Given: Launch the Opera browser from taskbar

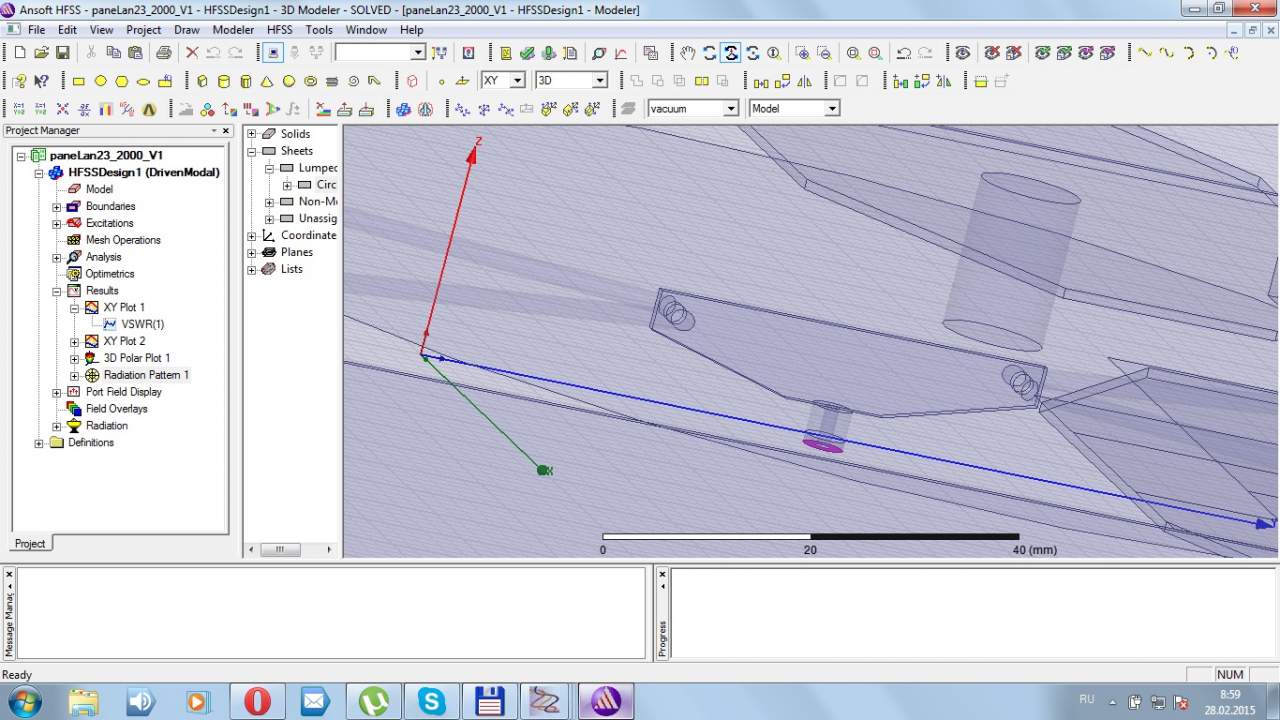Looking at the screenshot, I should tap(257, 702).
